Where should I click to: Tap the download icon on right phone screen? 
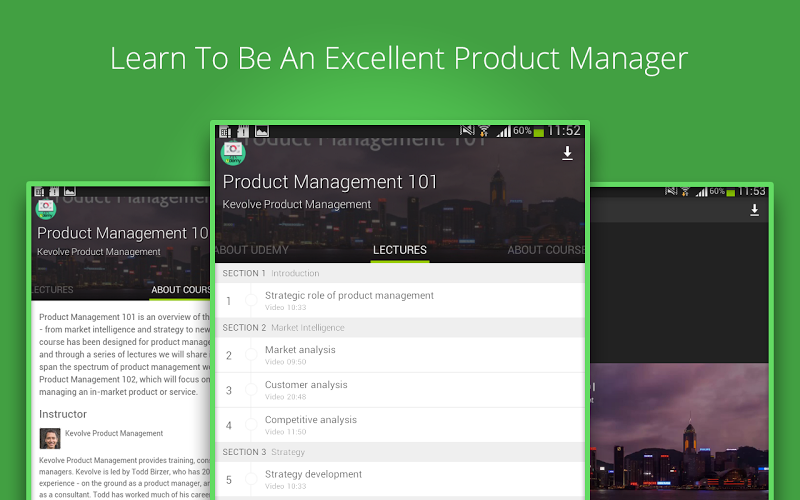(754, 210)
